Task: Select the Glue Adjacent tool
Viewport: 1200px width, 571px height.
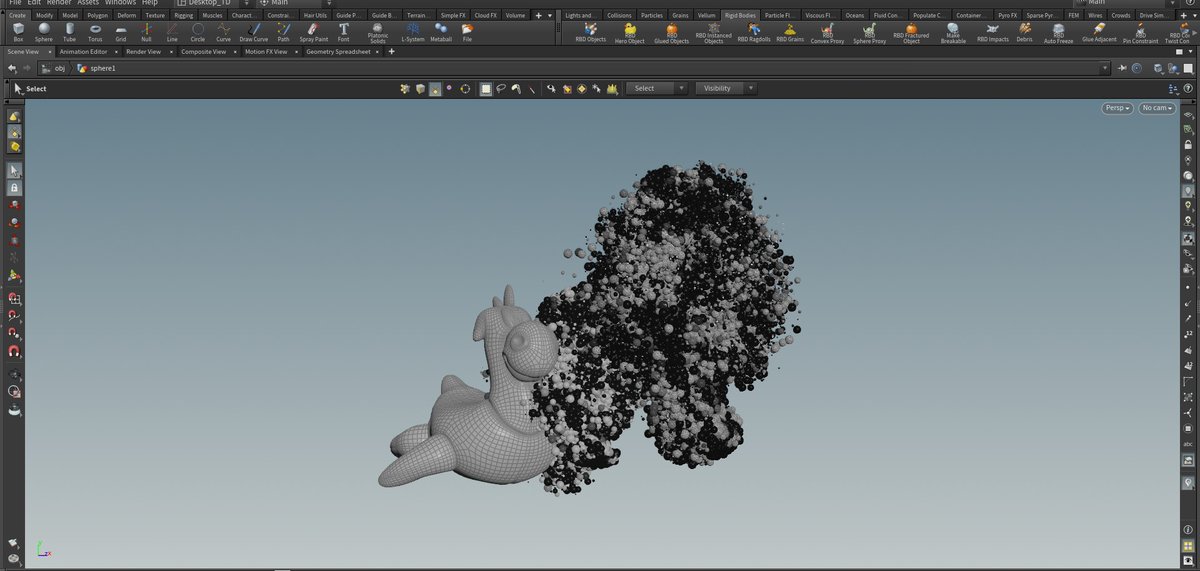Action: pos(1099,33)
